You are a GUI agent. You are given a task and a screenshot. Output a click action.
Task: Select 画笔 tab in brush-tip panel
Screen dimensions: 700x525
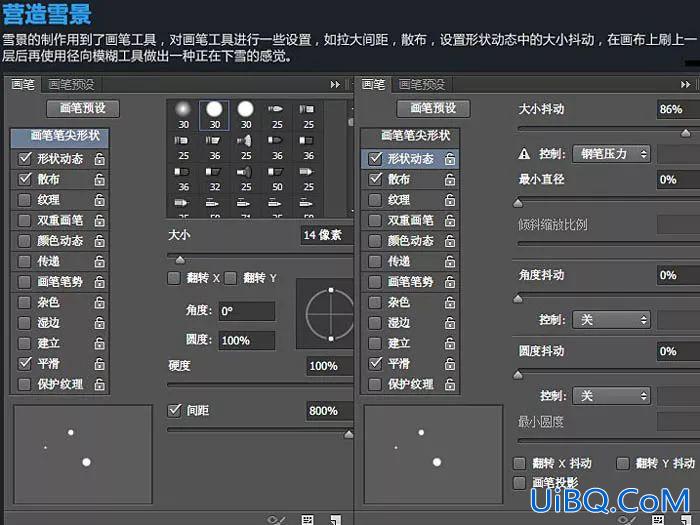coord(23,84)
